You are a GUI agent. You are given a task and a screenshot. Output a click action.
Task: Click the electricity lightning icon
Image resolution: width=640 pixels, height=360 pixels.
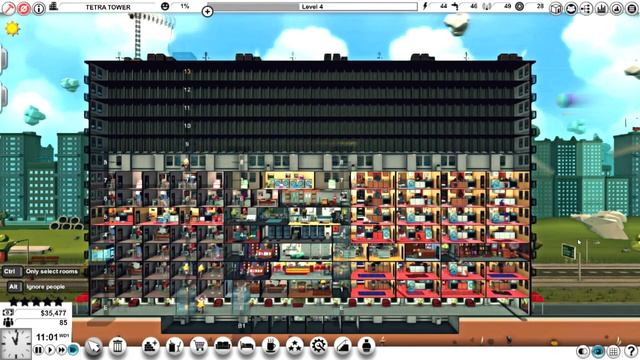coord(426,7)
